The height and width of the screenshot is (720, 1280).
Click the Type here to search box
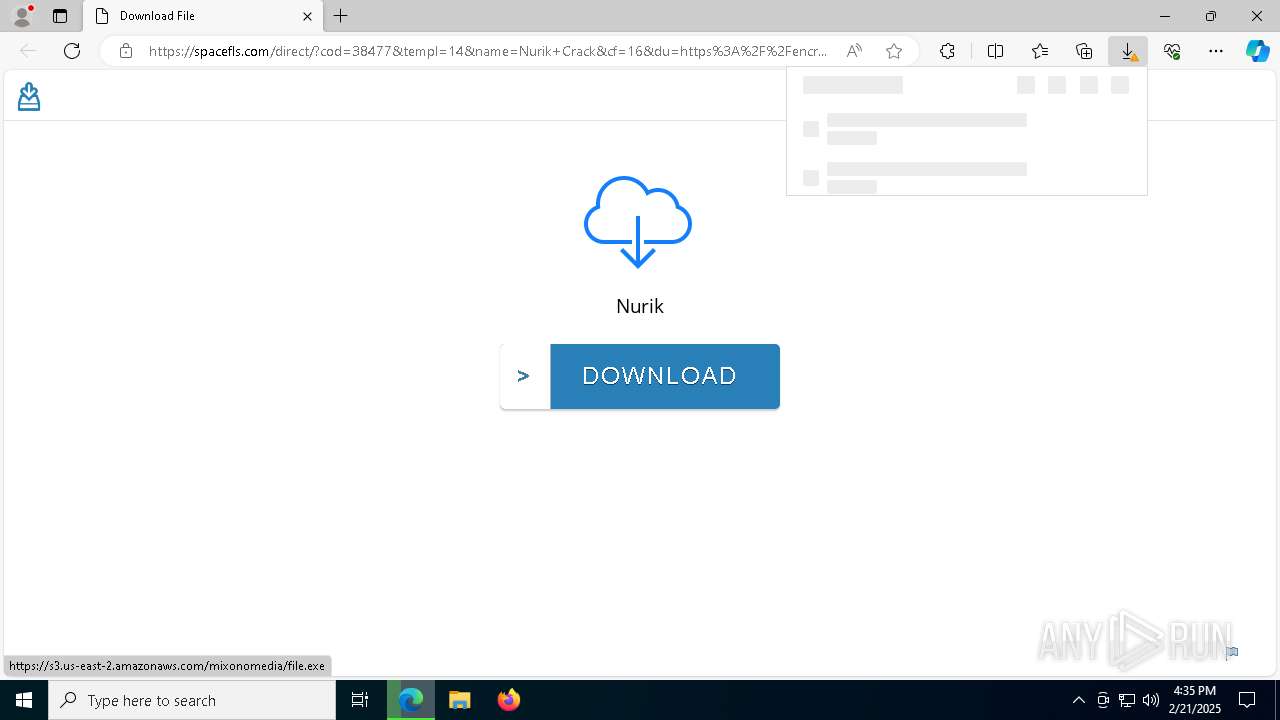192,700
